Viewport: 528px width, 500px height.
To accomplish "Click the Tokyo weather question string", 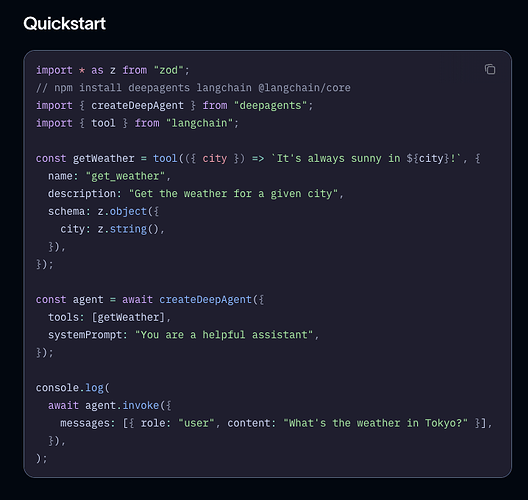I will [x=375, y=423].
